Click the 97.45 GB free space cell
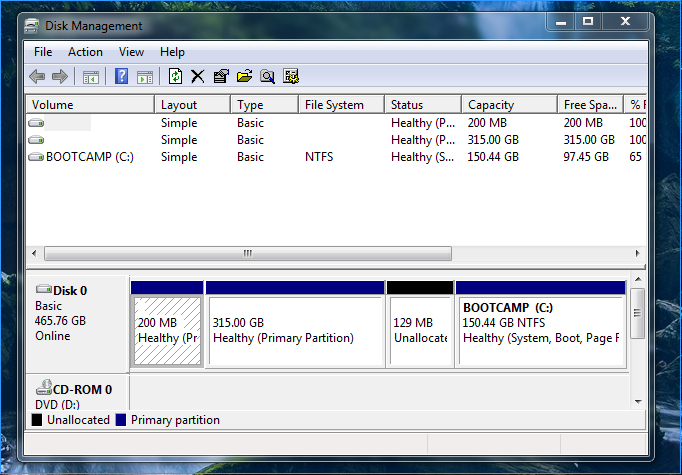 point(586,157)
